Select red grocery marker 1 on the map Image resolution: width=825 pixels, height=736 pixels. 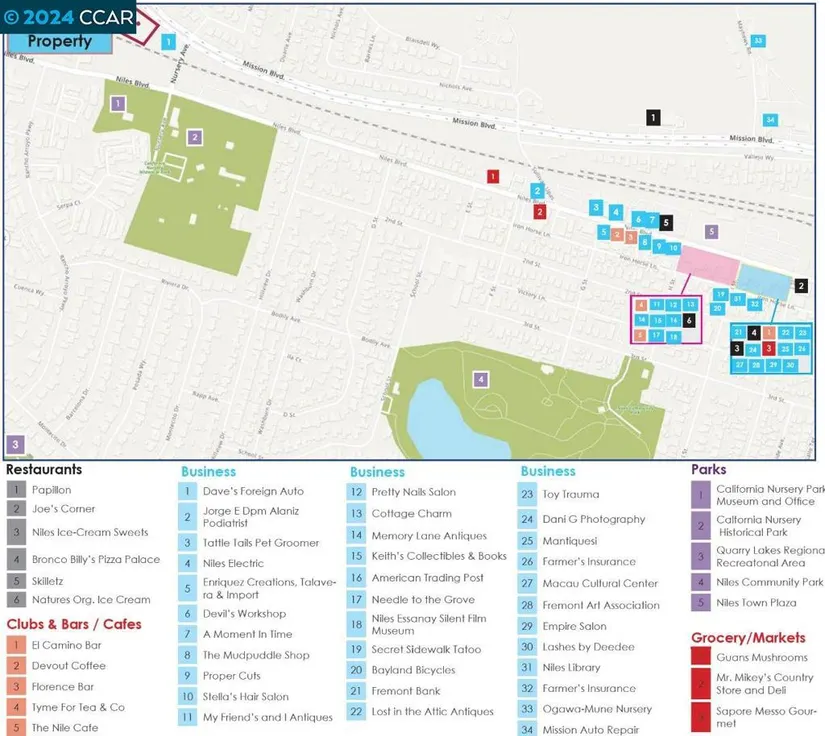point(492,177)
